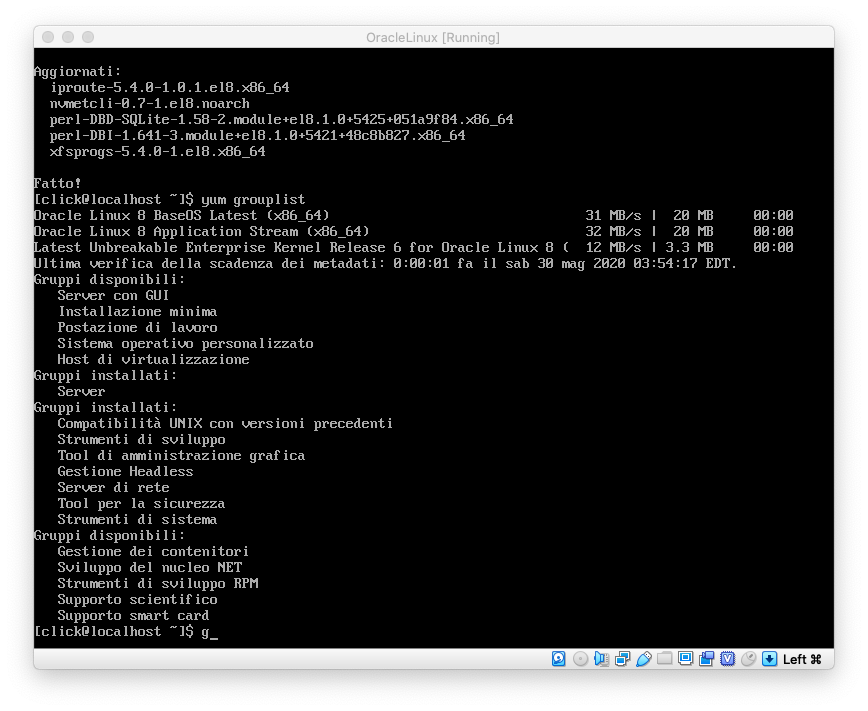This screenshot has height=711, width=868.
Task: Select 'Supporto smart card' group
Action: pos(133,616)
